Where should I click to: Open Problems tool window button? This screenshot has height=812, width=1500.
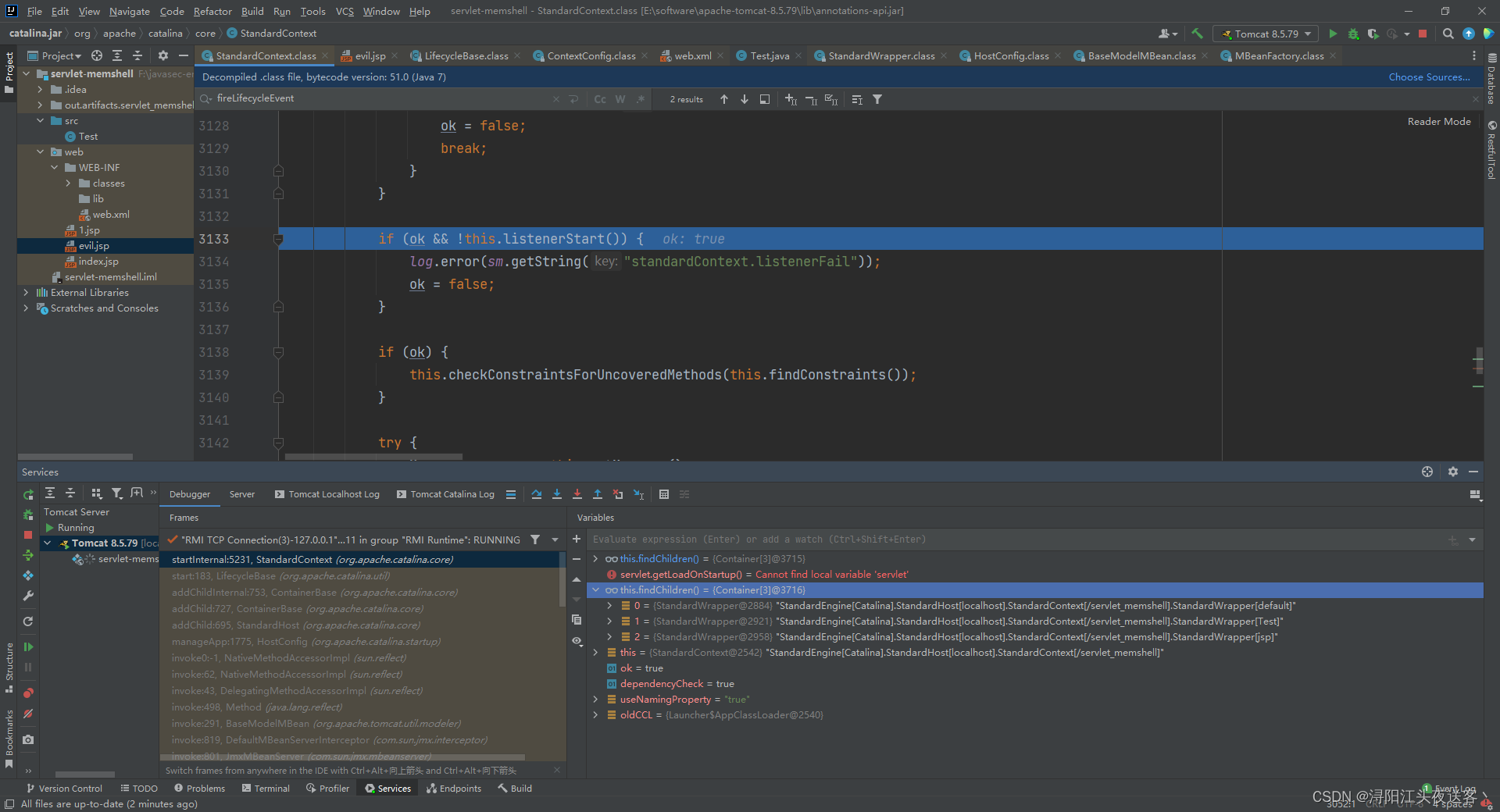pyautogui.click(x=199, y=789)
